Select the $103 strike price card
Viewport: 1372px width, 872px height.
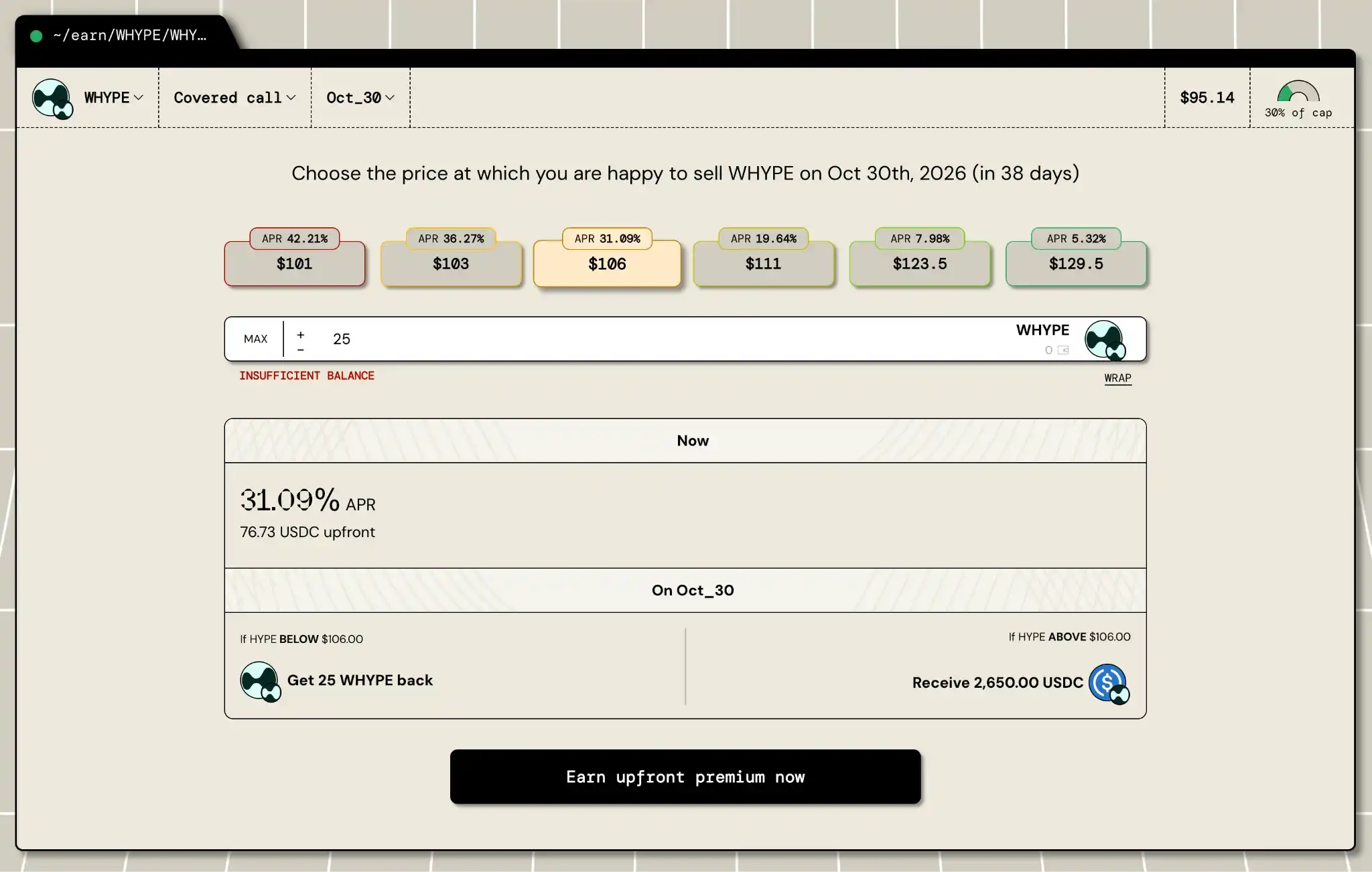pyautogui.click(x=451, y=264)
